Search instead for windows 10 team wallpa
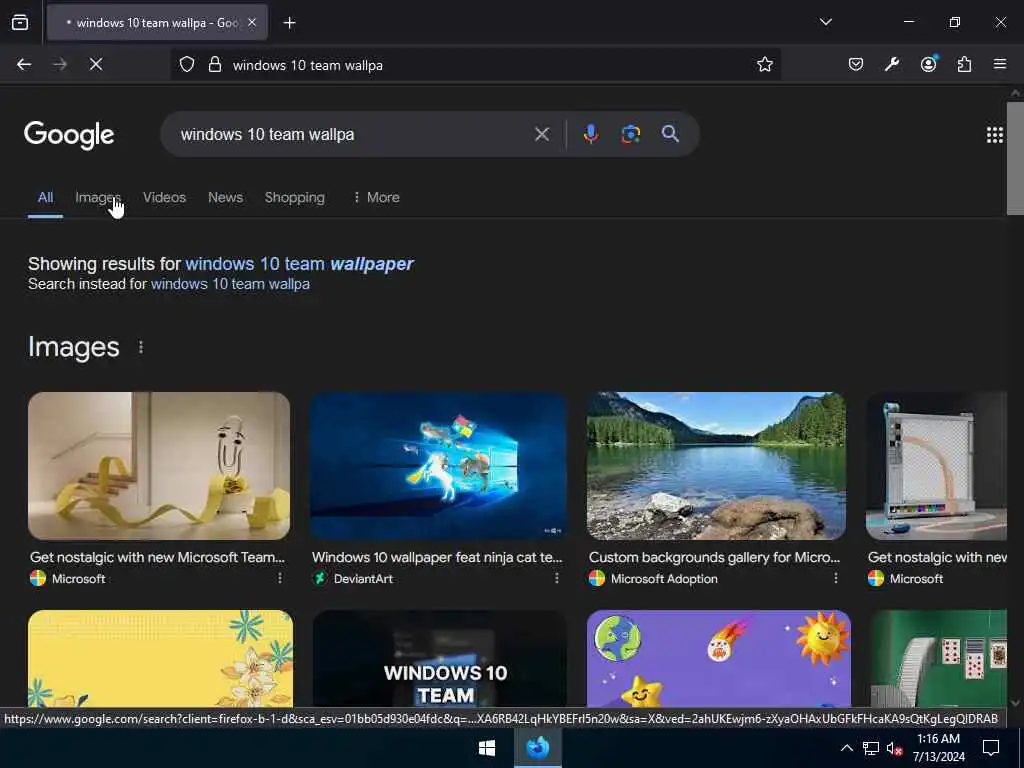The image size is (1024, 768). click(x=230, y=284)
